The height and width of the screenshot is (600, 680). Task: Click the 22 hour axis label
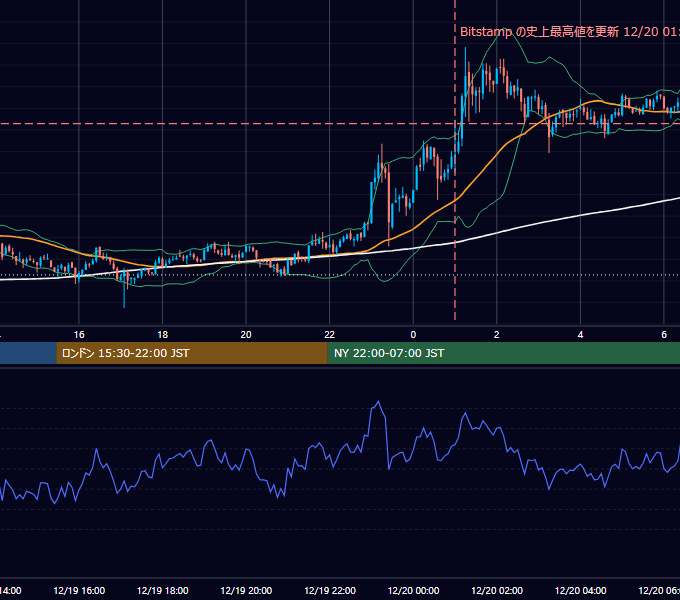330,335
